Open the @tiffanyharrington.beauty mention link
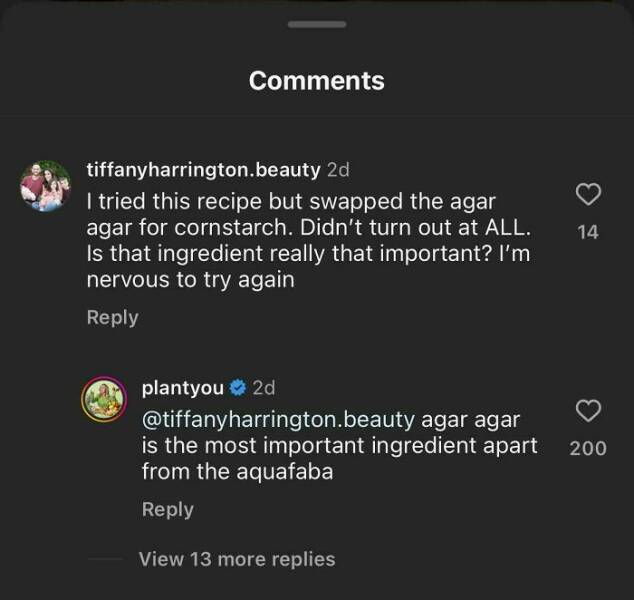 [x=278, y=418]
